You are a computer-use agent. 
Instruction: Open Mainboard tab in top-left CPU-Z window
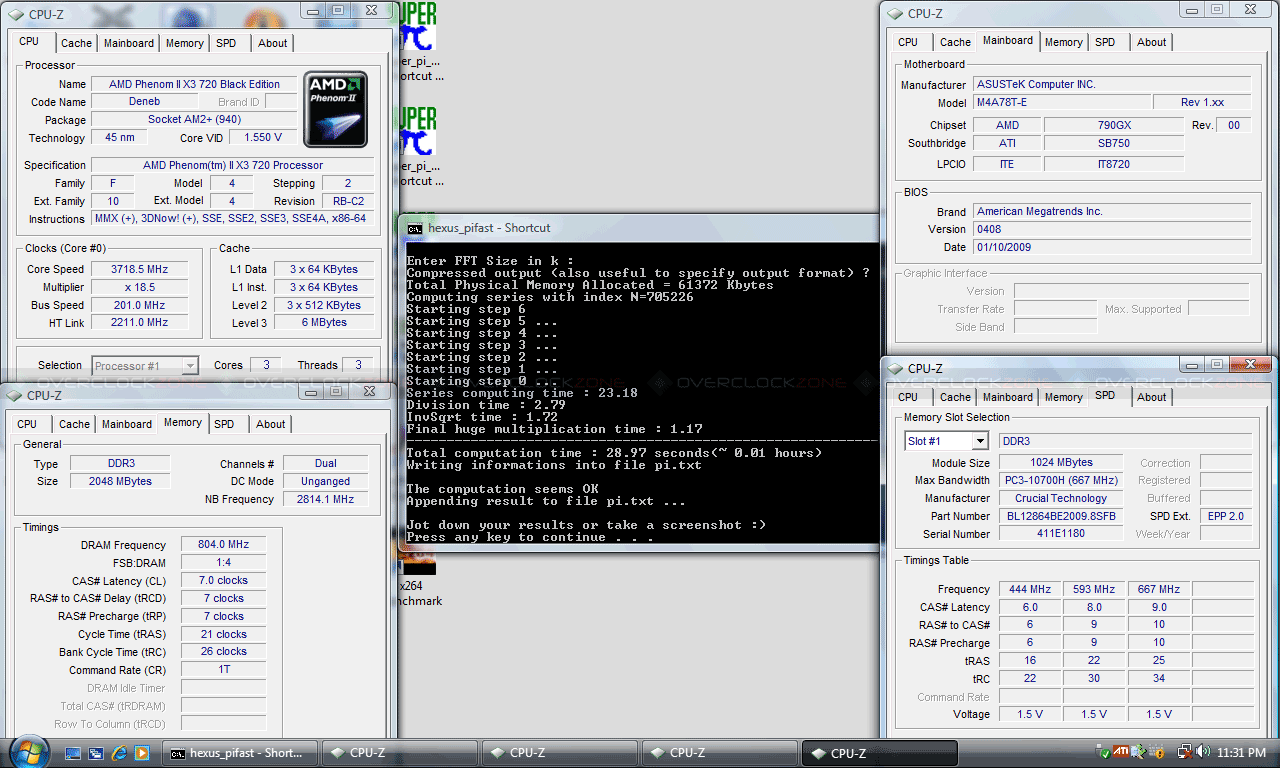[x=129, y=43]
